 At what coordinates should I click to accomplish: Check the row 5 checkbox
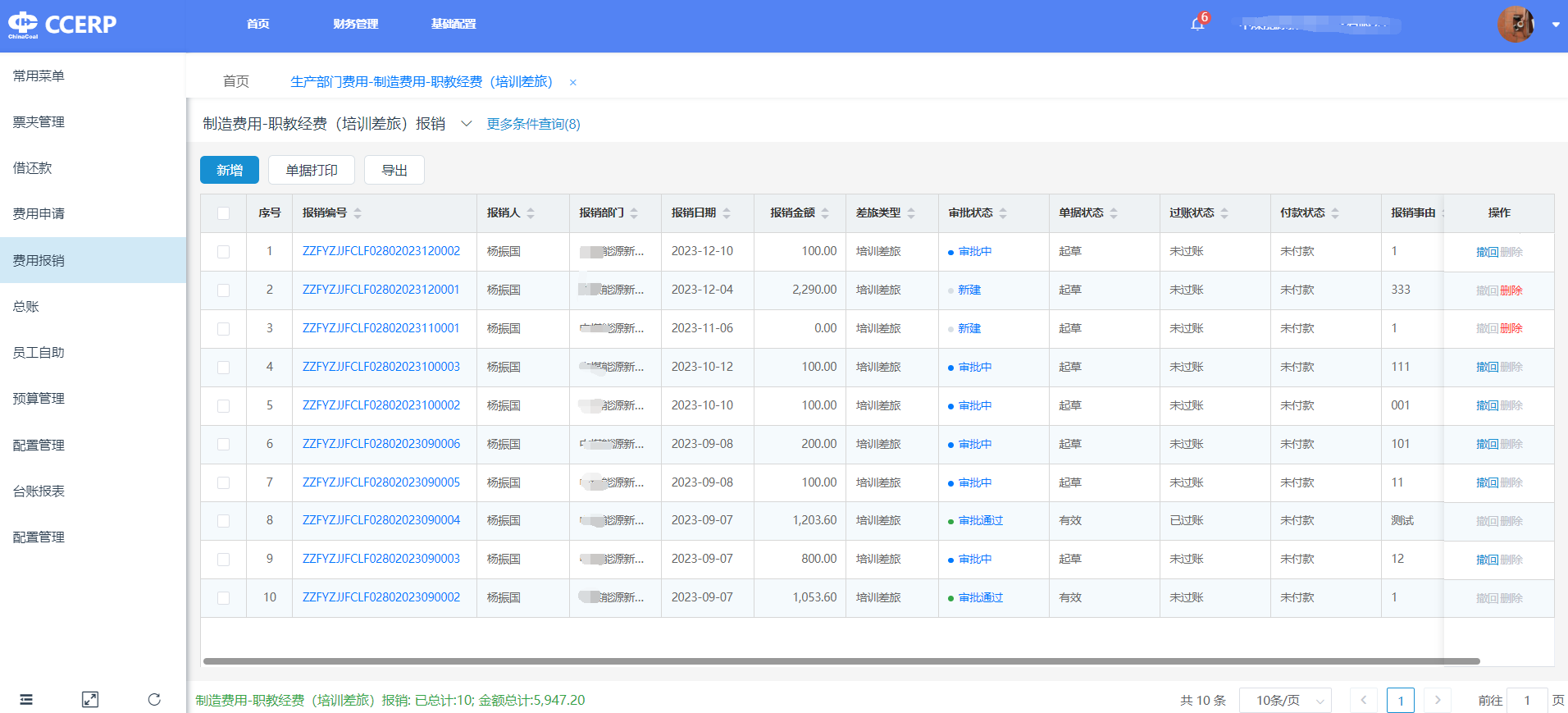pos(223,406)
